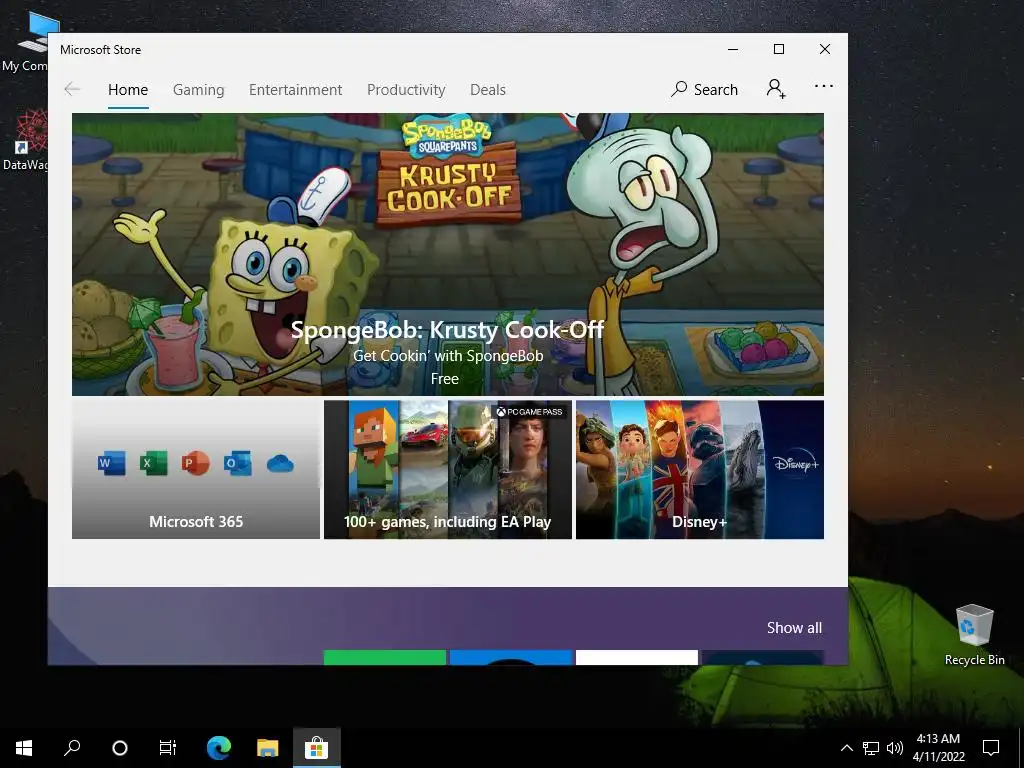Show hidden system tray icons
This screenshot has width=1024, height=768.
pos(846,748)
